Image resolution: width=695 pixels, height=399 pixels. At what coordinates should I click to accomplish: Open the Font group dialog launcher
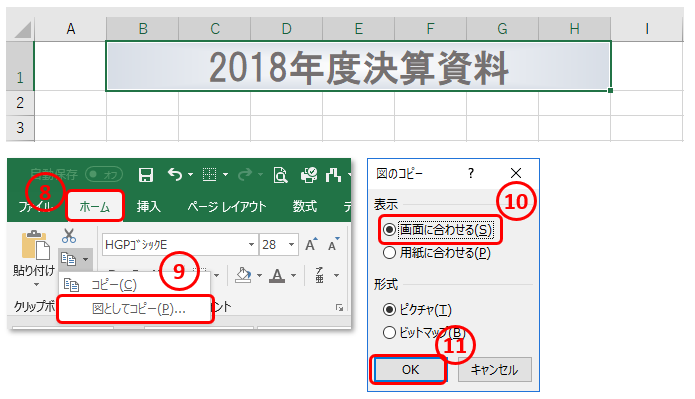(x=340, y=307)
